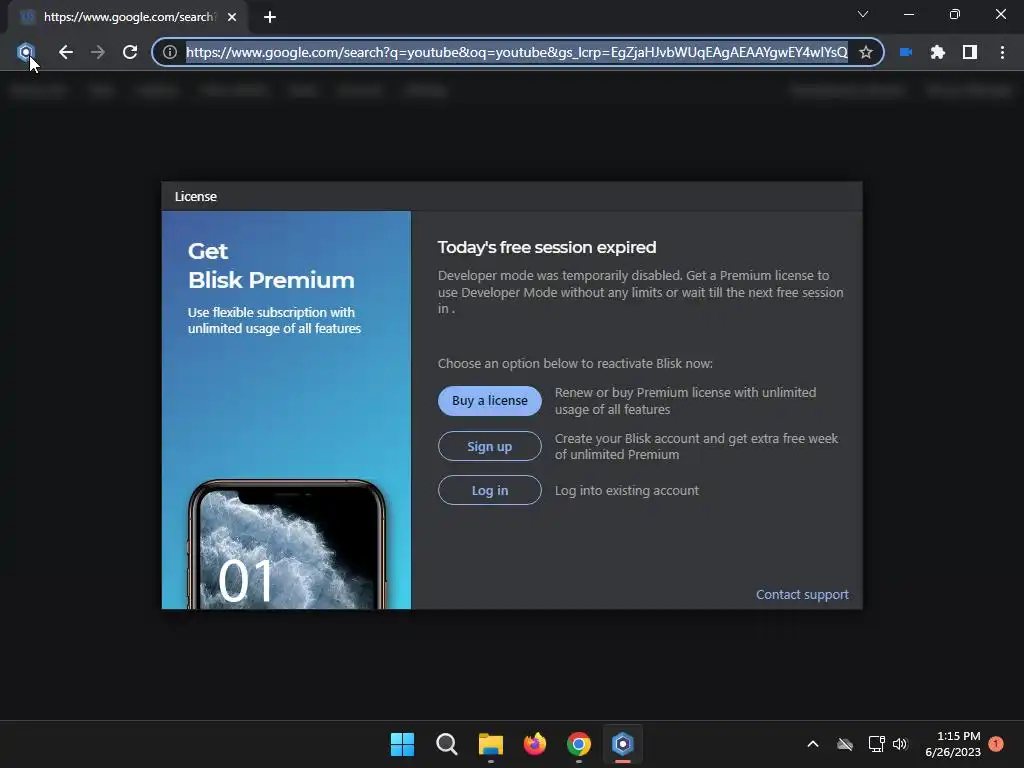
Task: Click the address bar URL field
Action: (517, 52)
